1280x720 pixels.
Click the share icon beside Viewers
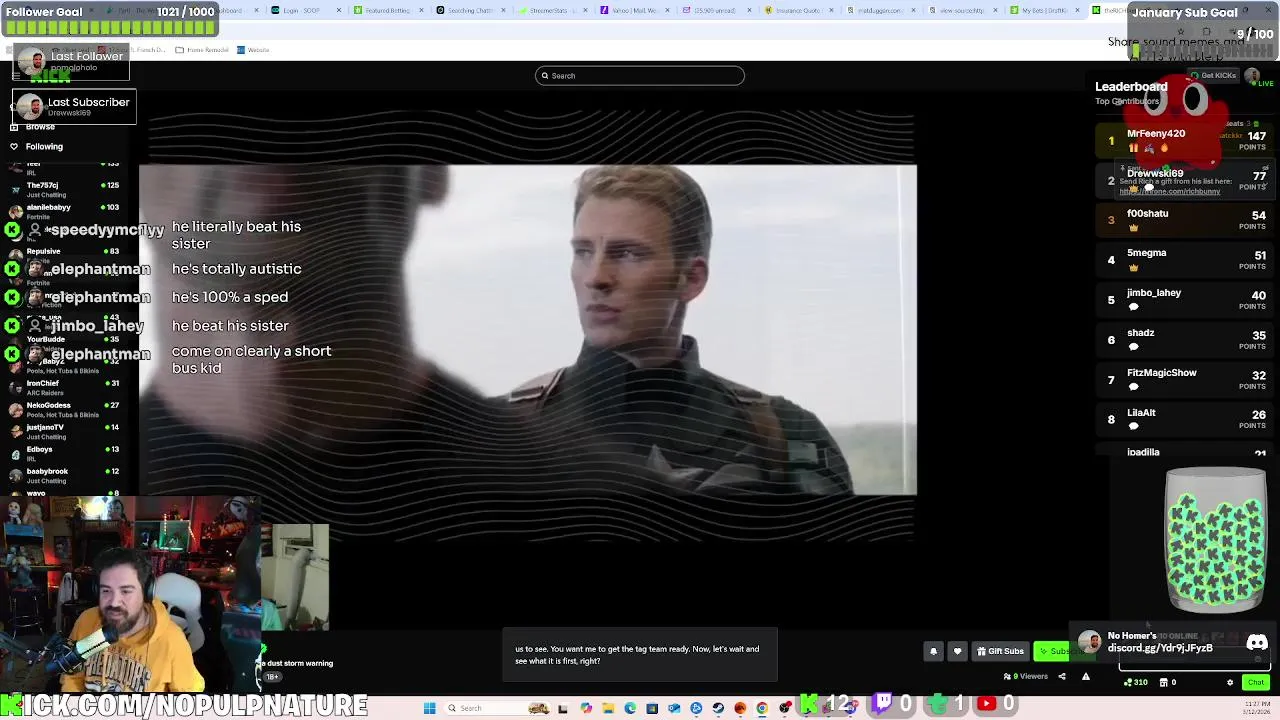1062,676
